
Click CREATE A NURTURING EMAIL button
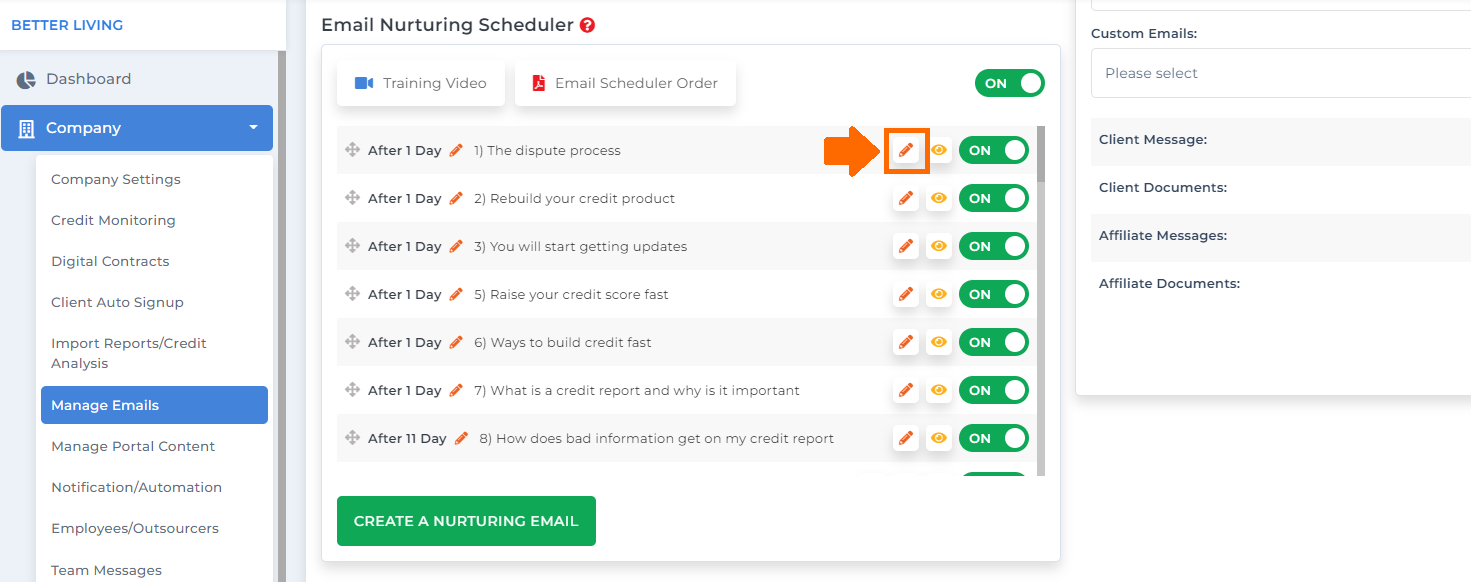(x=466, y=521)
